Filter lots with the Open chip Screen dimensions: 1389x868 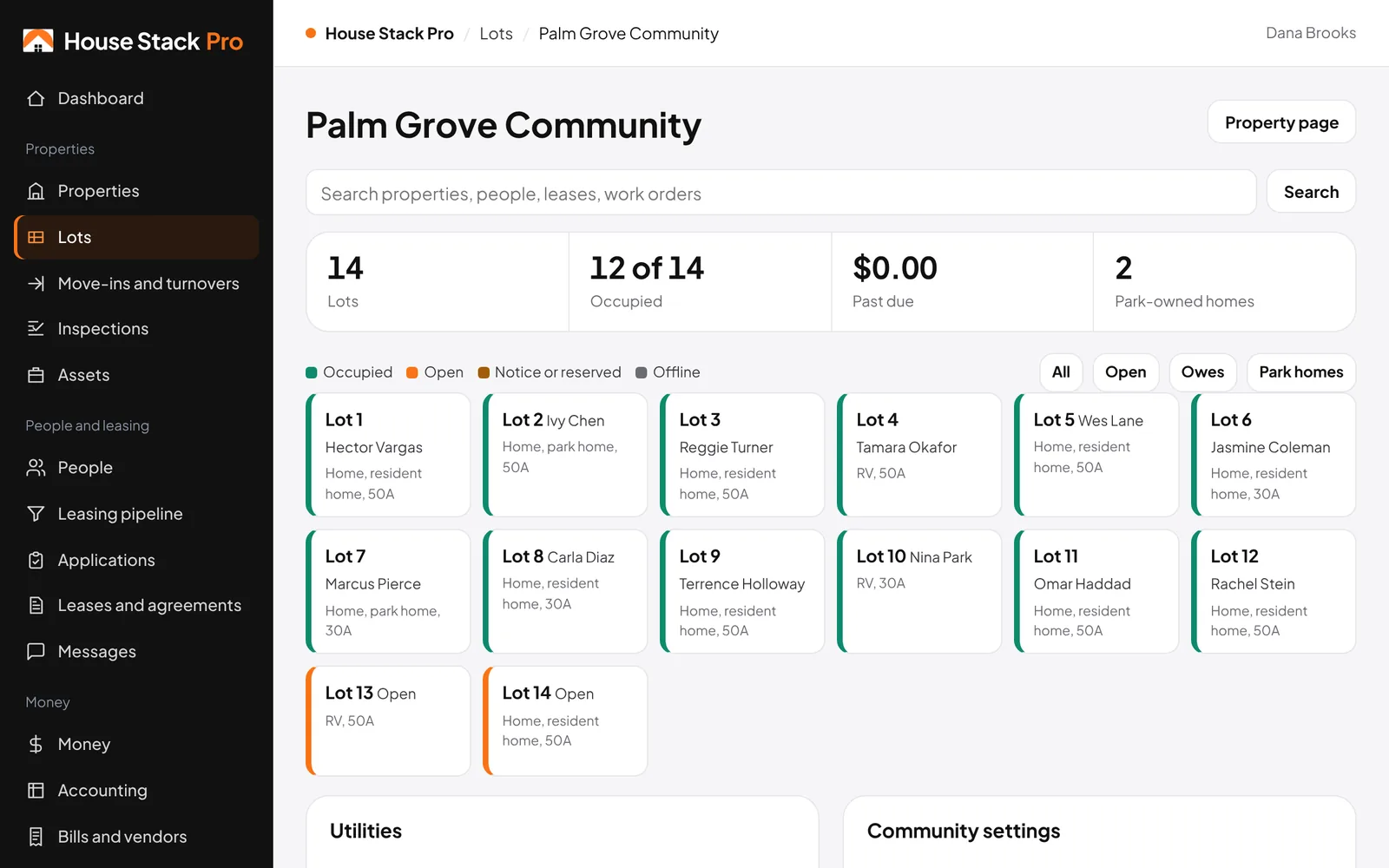(x=1125, y=372)
